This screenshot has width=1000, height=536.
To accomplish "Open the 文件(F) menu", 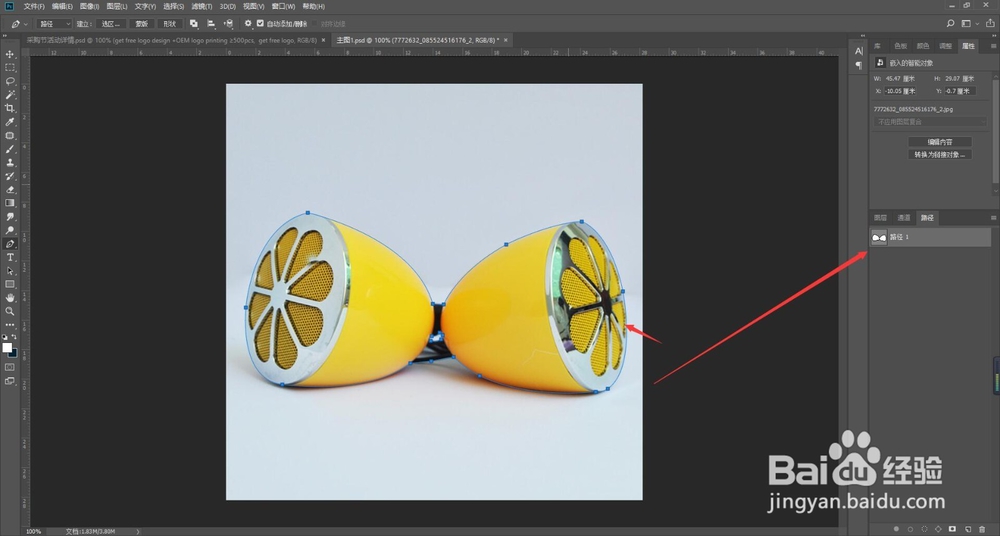I will coord(34,6).
